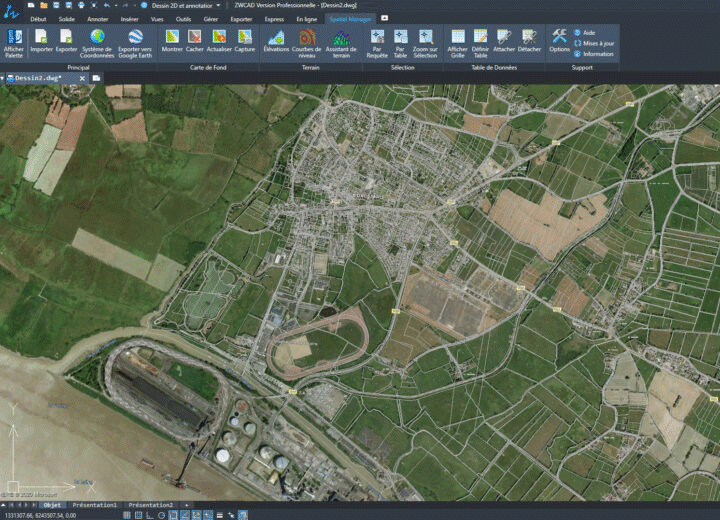Add a new layout with plus tab
The height and width of the screenshot is (520, 720).
(x=186, y=505)
